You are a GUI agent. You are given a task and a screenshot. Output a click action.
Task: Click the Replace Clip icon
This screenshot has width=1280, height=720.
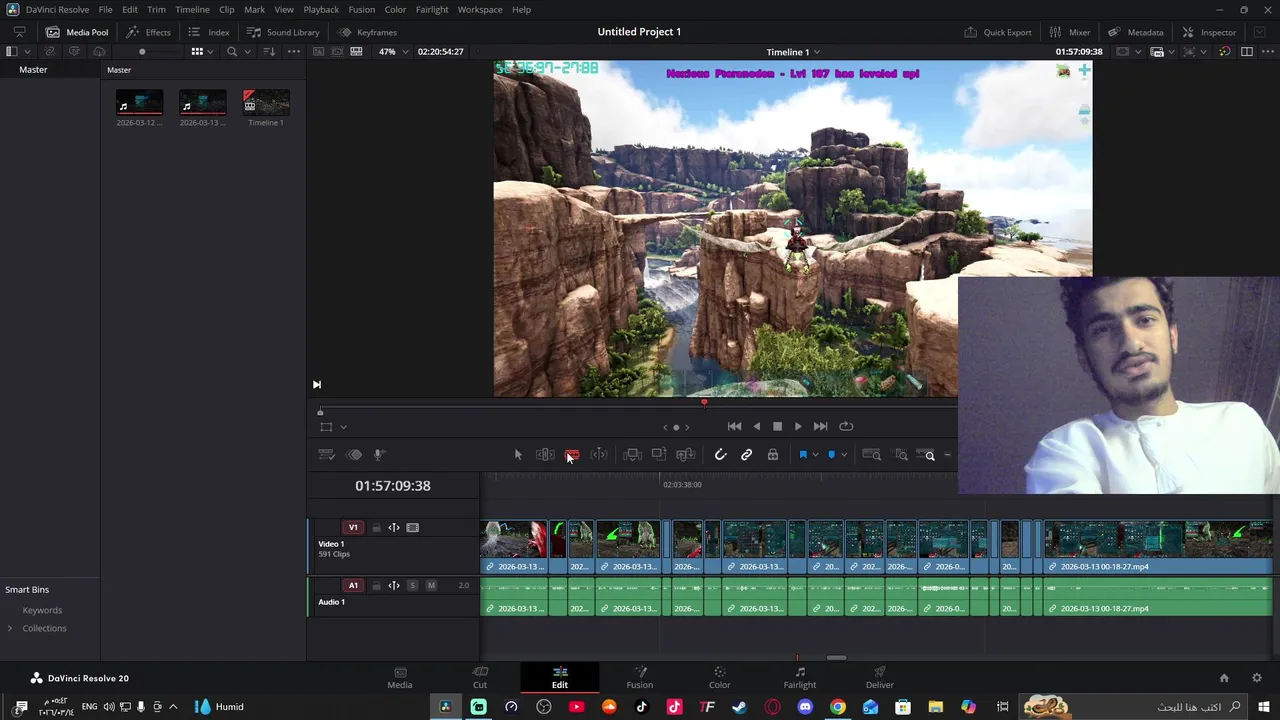[x=686, y=455]
